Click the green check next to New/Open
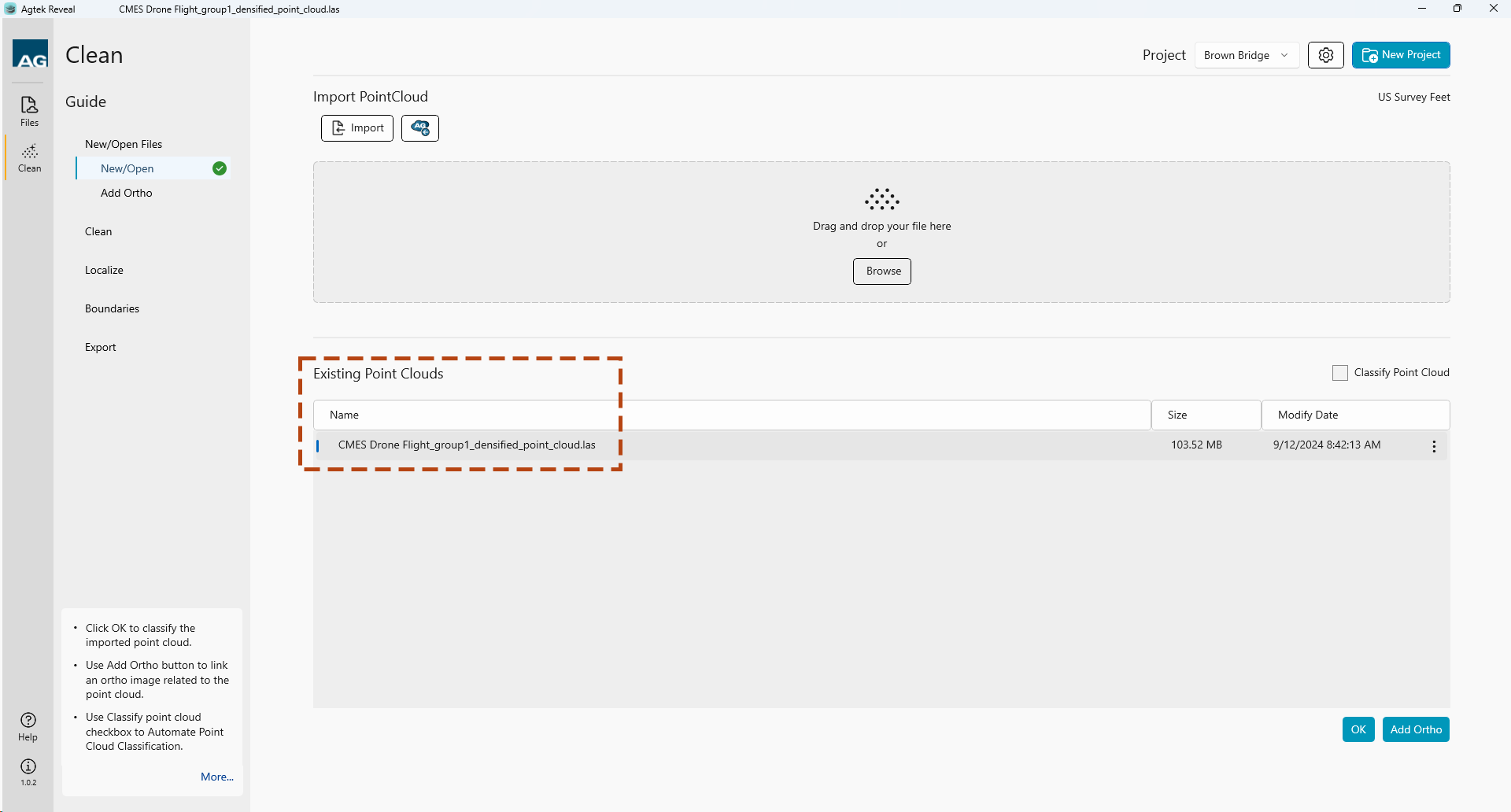 tap(220, 168)
